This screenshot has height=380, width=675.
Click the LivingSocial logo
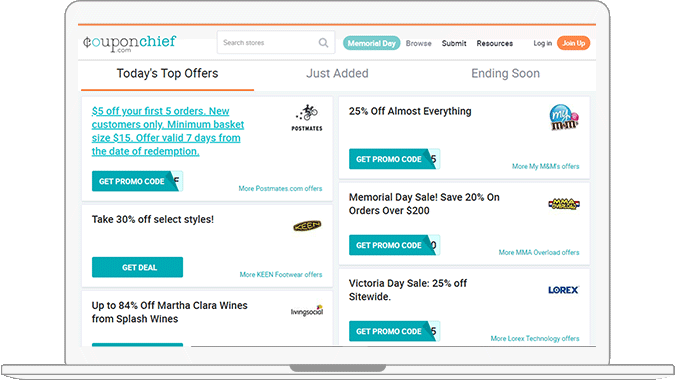(x=307, y=311)
